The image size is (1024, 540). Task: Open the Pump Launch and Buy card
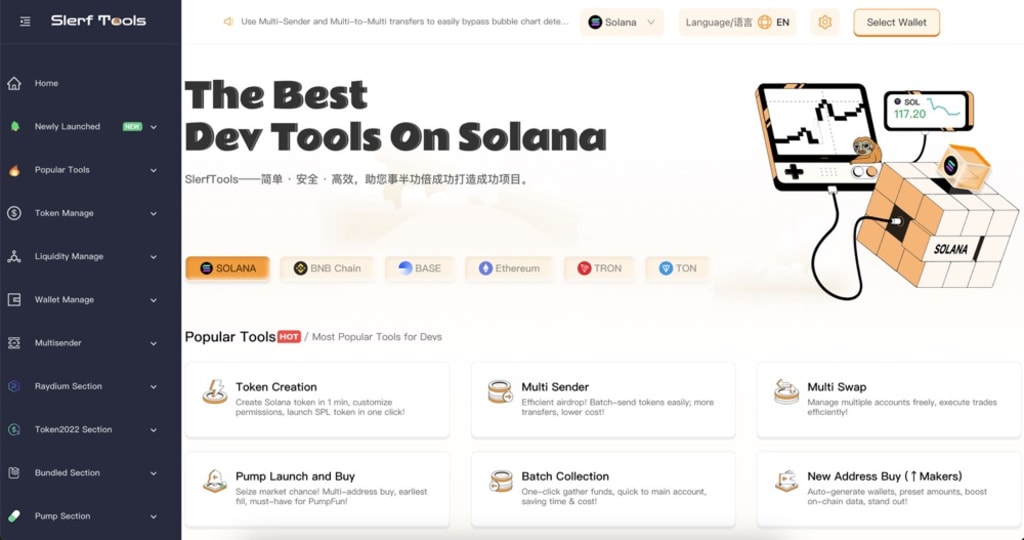(317, 489)
